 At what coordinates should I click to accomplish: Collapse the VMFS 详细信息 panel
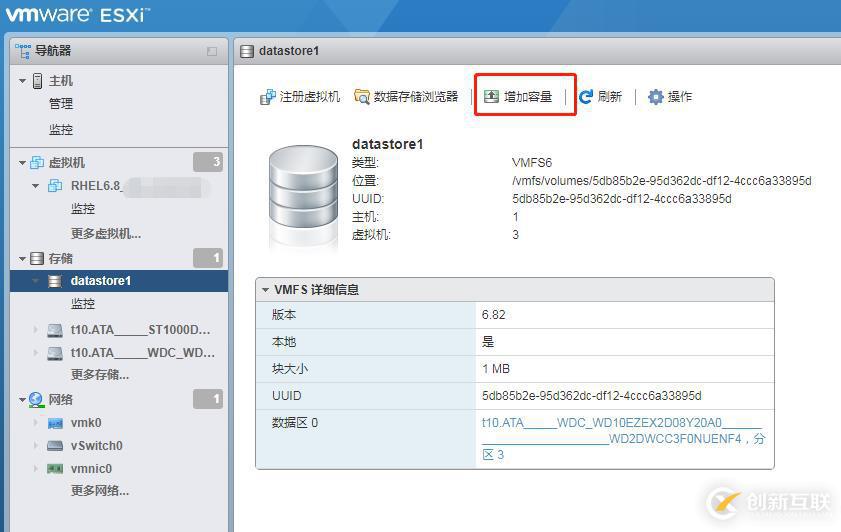tap(265, 290)
